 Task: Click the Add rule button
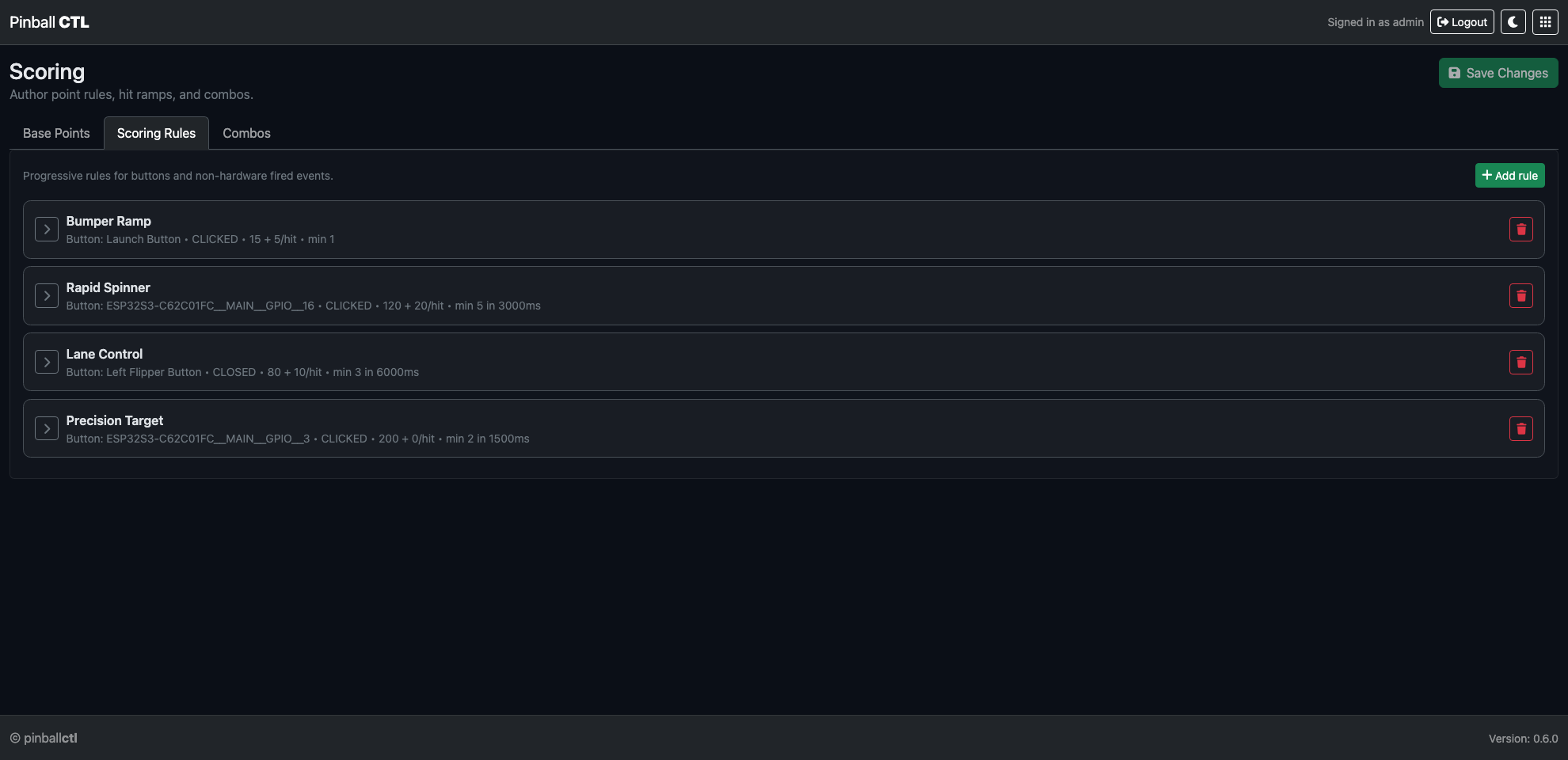point(1509,175)
